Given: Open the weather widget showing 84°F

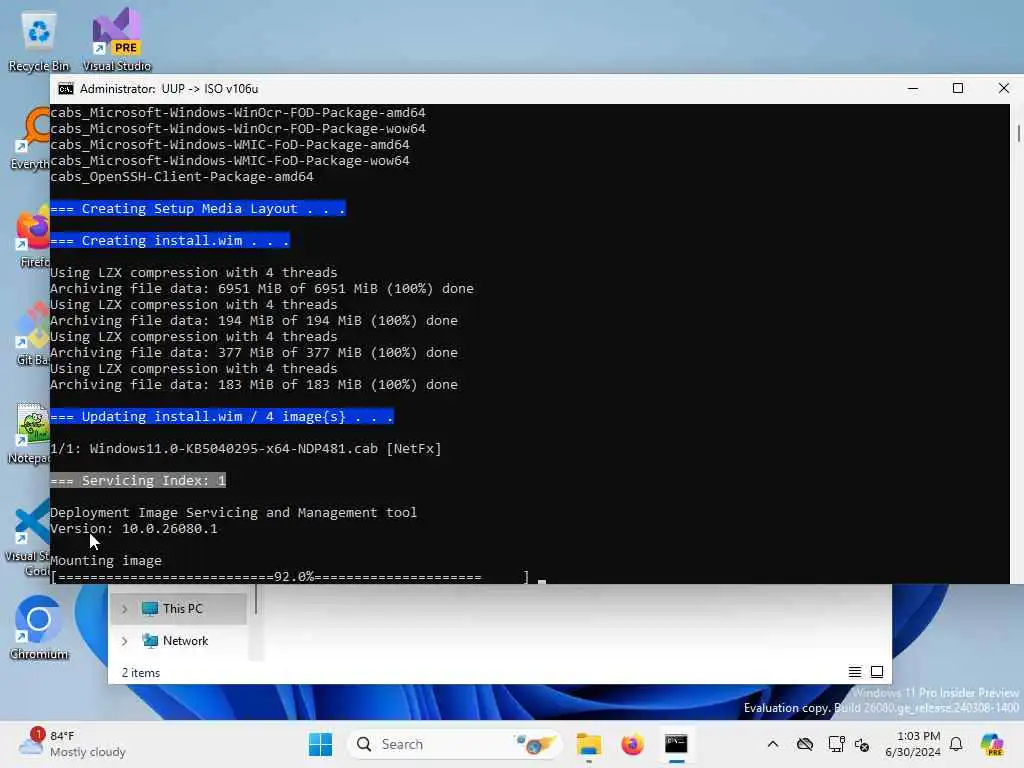Looking at the screenshot, I should coord(72,744).
